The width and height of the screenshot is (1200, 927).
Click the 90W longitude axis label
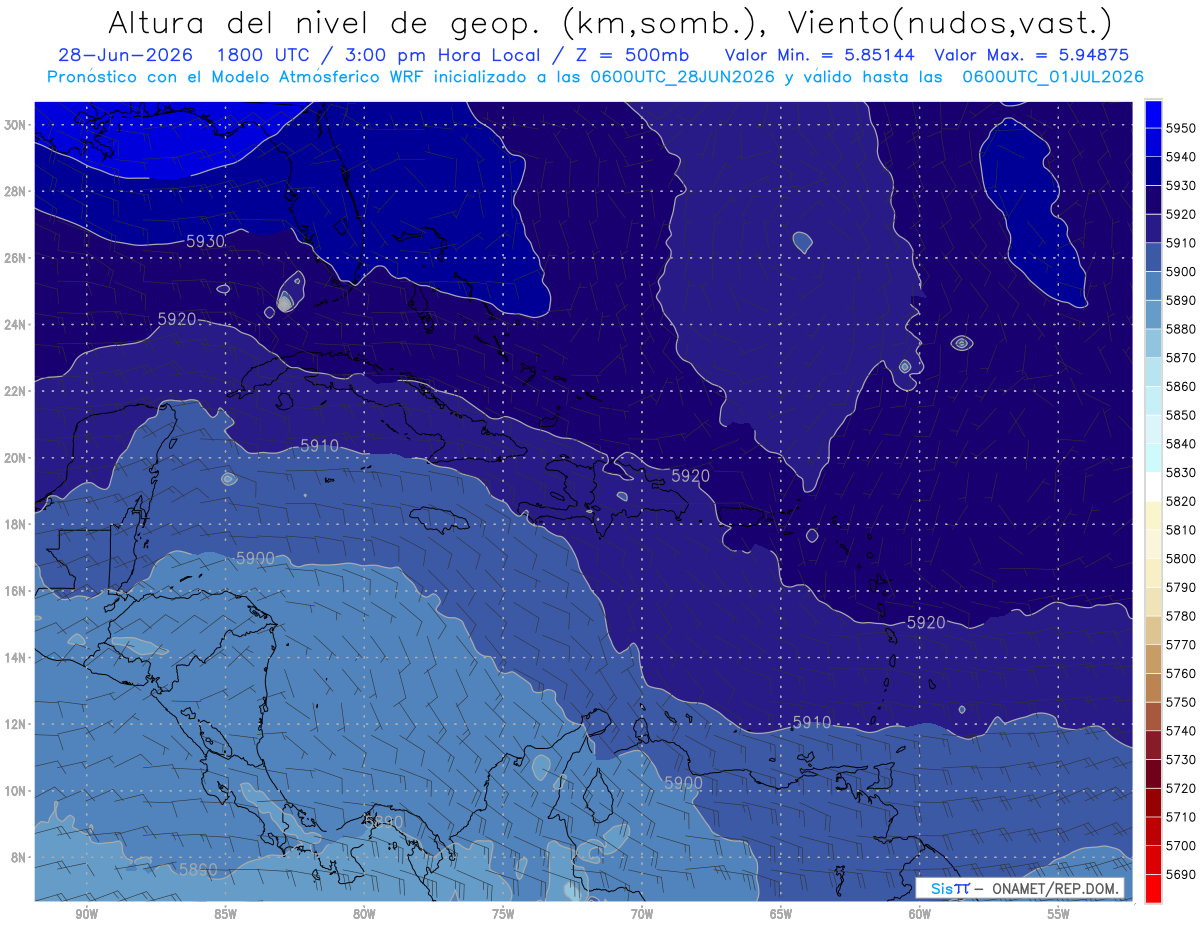click(86, 914)
